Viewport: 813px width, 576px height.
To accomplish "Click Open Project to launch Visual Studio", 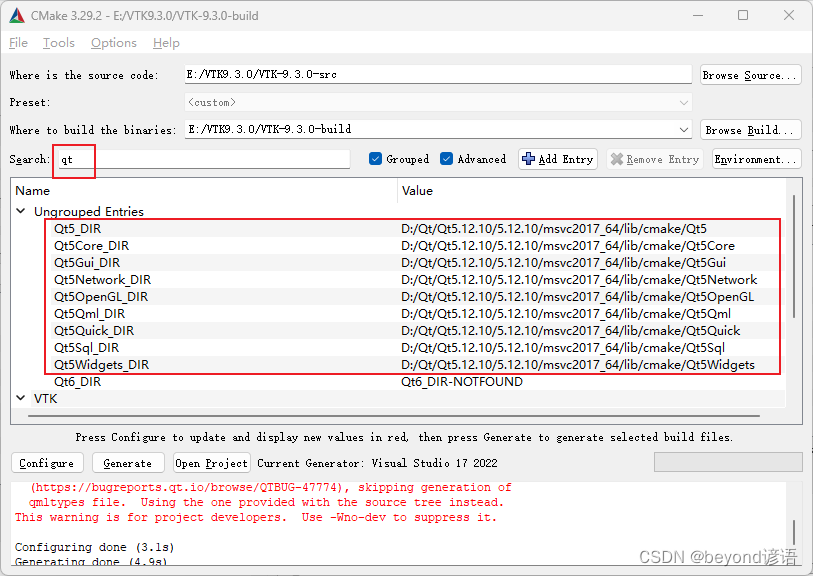I will click(x=211, y=462).
